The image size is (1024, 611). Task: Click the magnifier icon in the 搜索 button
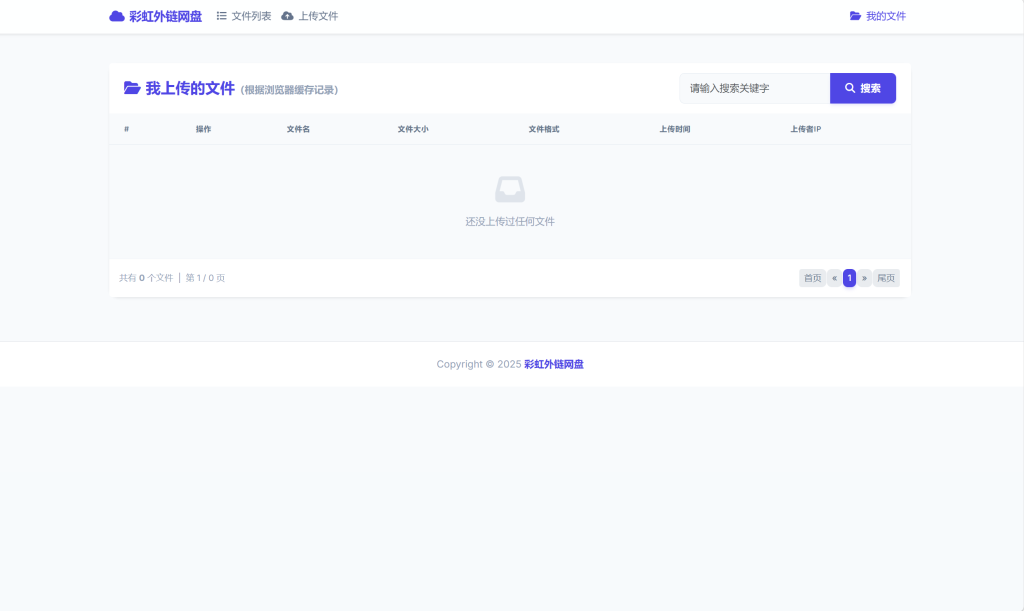850,88
